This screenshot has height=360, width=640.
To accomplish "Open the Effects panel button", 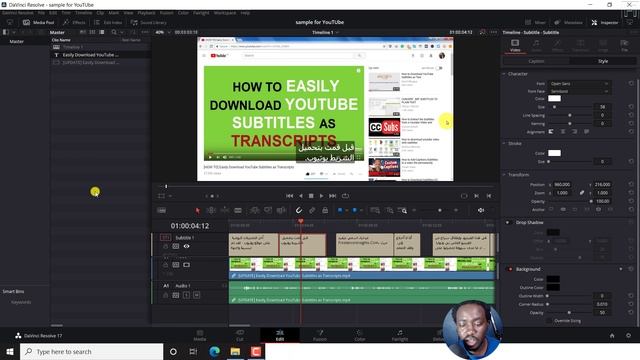I will (x=74, y=22).
